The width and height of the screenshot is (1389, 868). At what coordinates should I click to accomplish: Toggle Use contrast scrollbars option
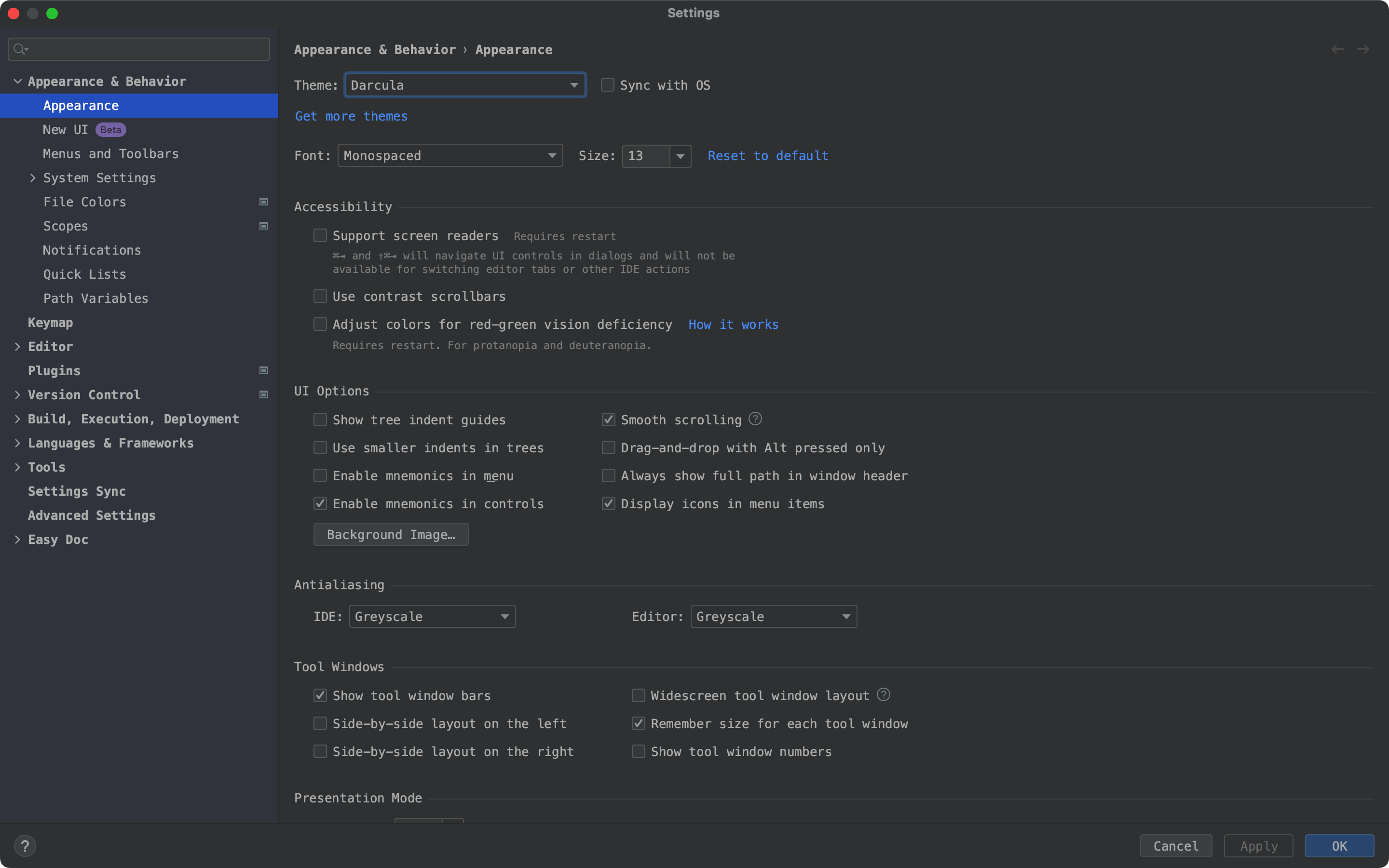coord(320,296)
